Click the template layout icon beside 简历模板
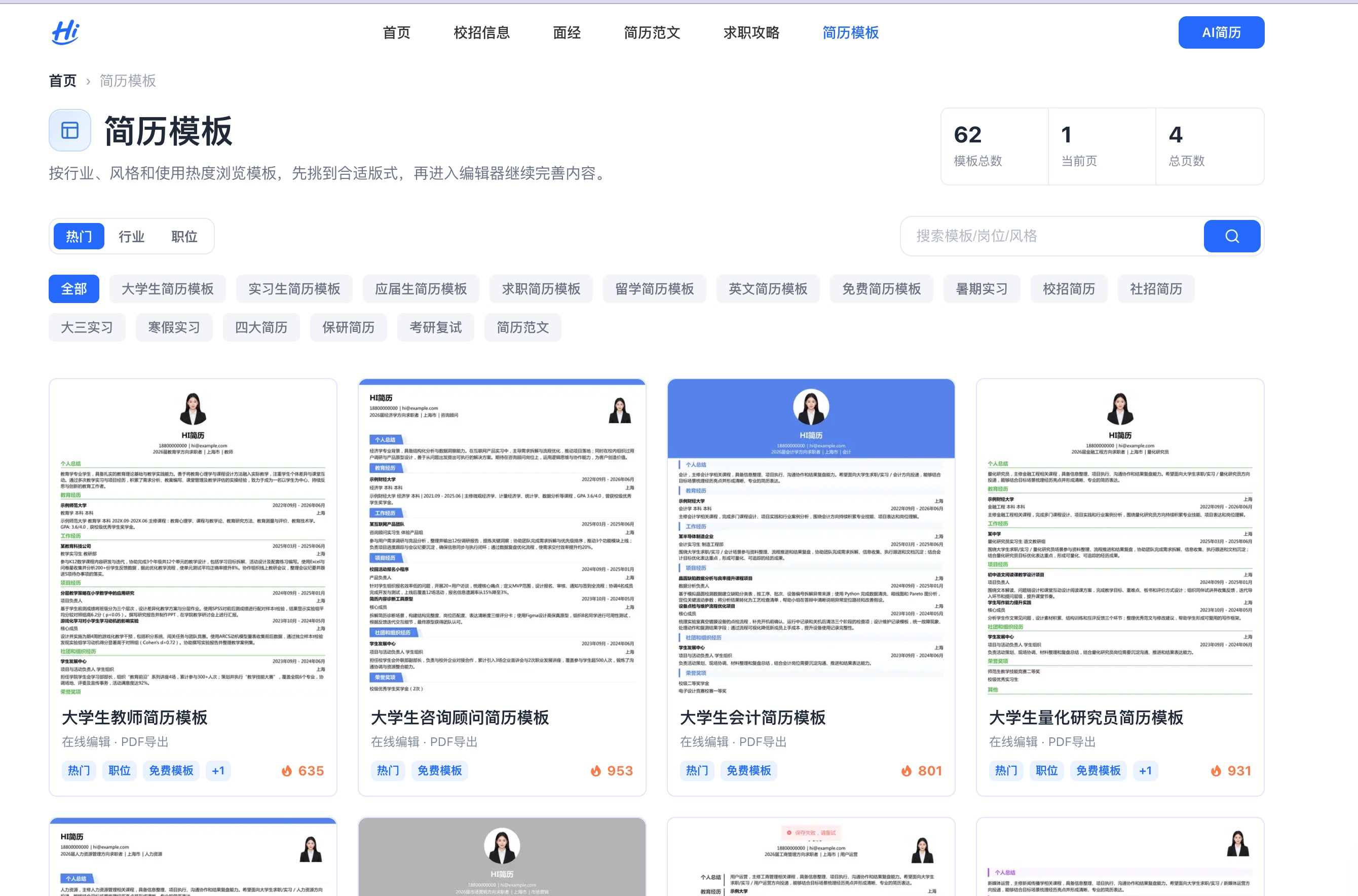Screen dimensions: 1358x896 point(70,130)
